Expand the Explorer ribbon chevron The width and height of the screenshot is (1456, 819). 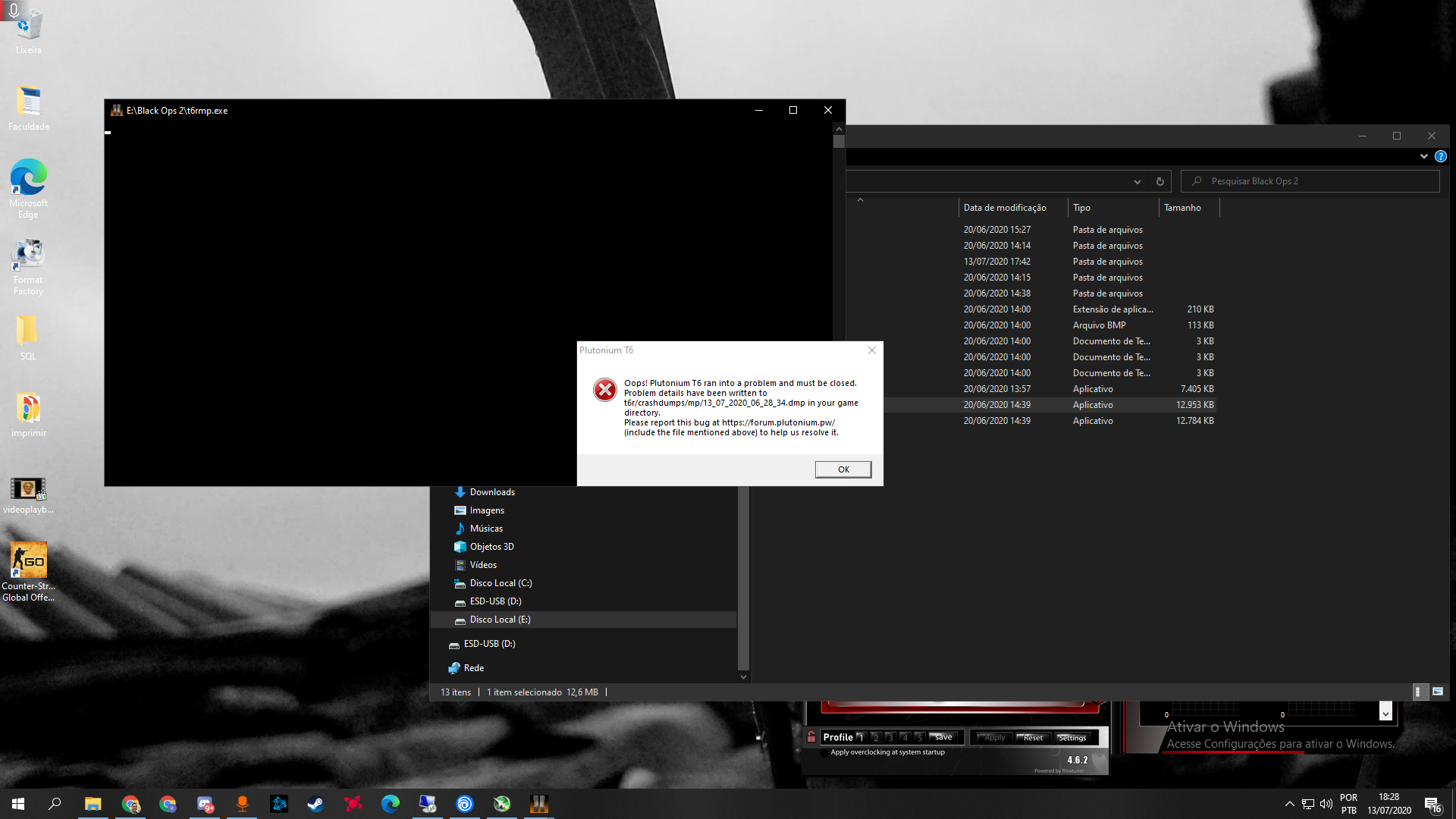pos(1423,156)
